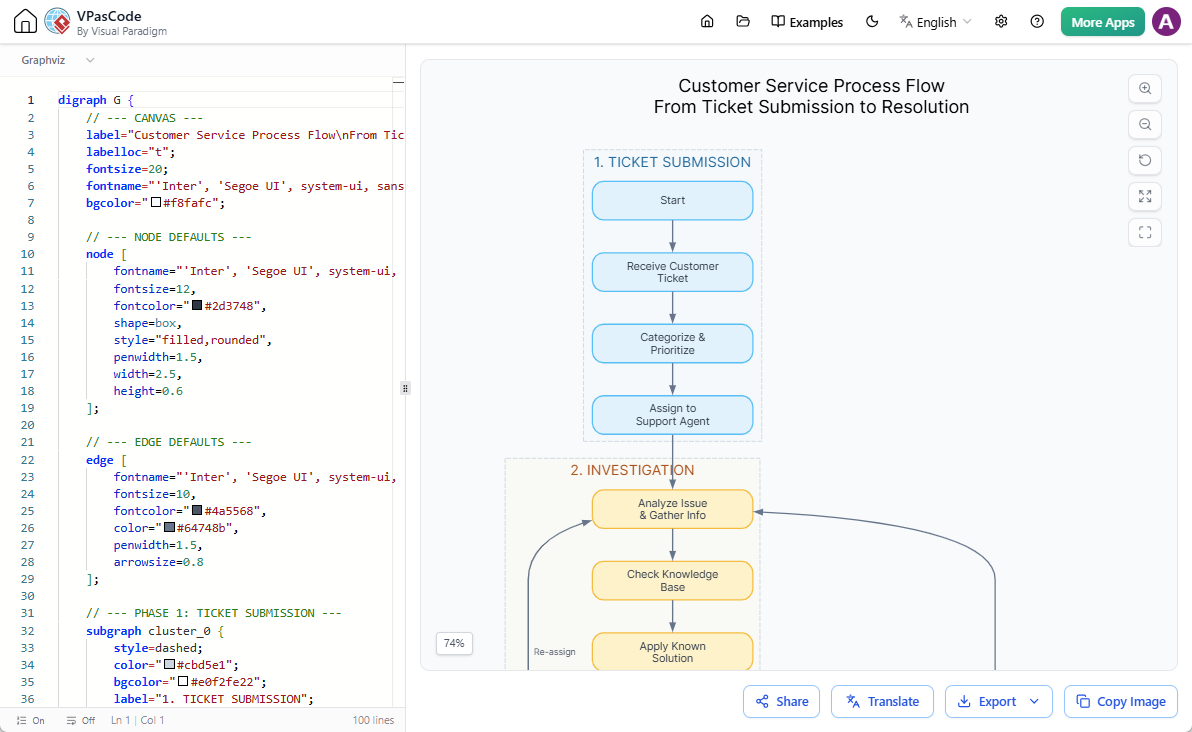Click the #2d3748 fontcolor swatch
This screenshot has width=1192, height=732.
click(197, 305)
